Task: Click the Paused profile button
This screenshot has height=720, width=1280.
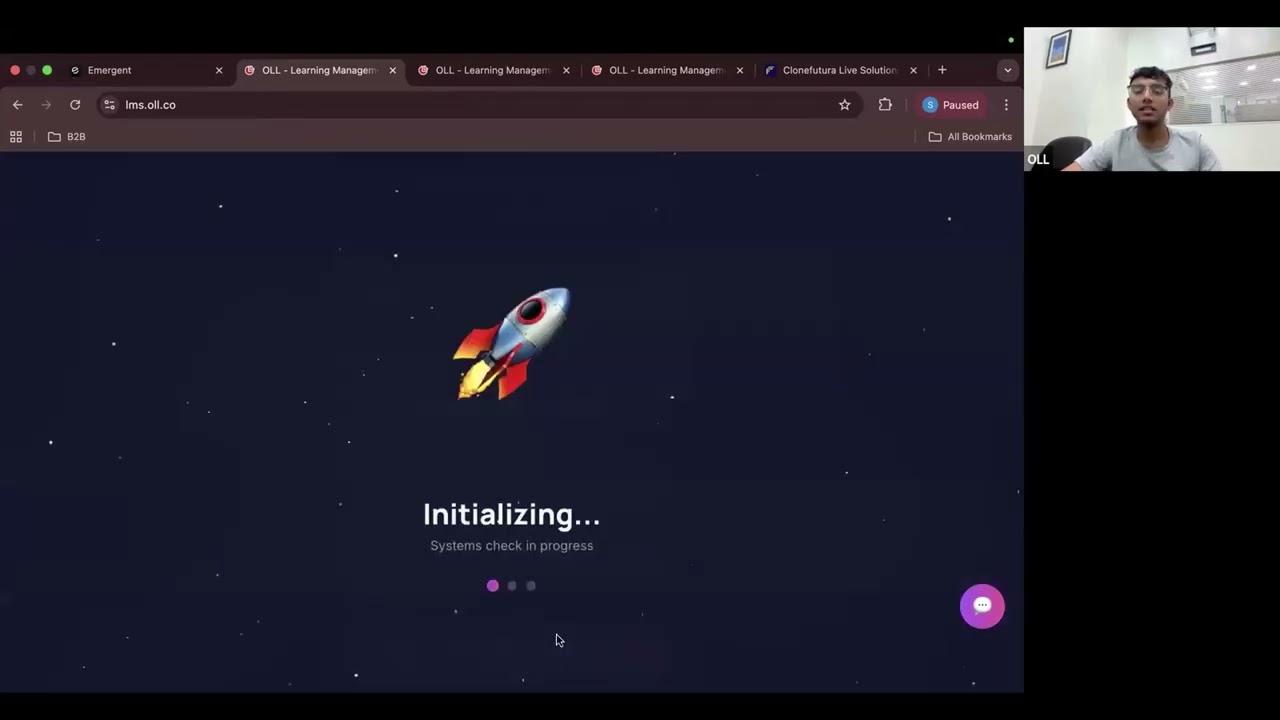Action: click(x=951, y=105)
